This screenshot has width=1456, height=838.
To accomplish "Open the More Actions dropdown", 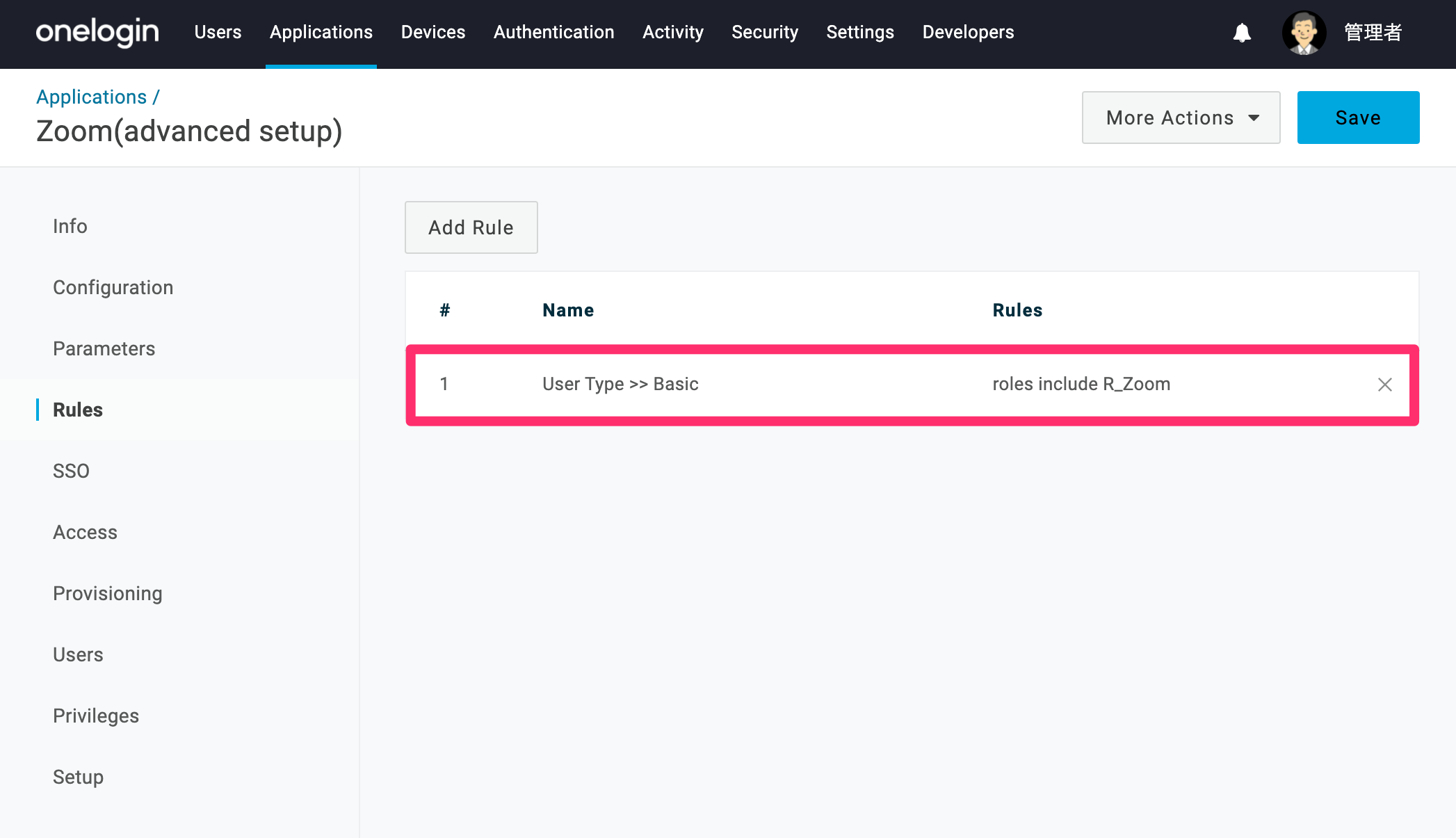I will [1181, 118].
